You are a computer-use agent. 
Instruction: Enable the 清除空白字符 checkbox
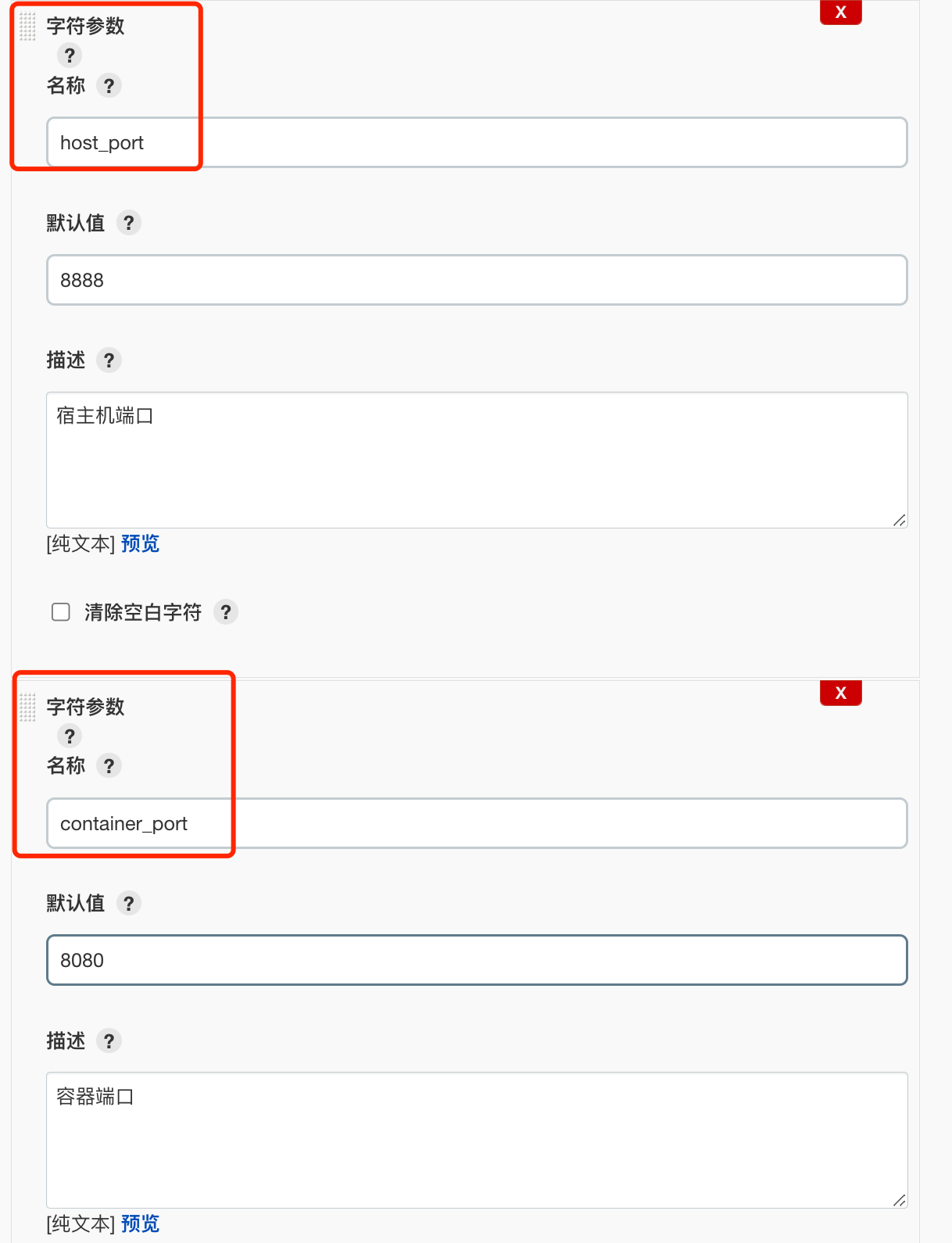(x=60, y=612)
